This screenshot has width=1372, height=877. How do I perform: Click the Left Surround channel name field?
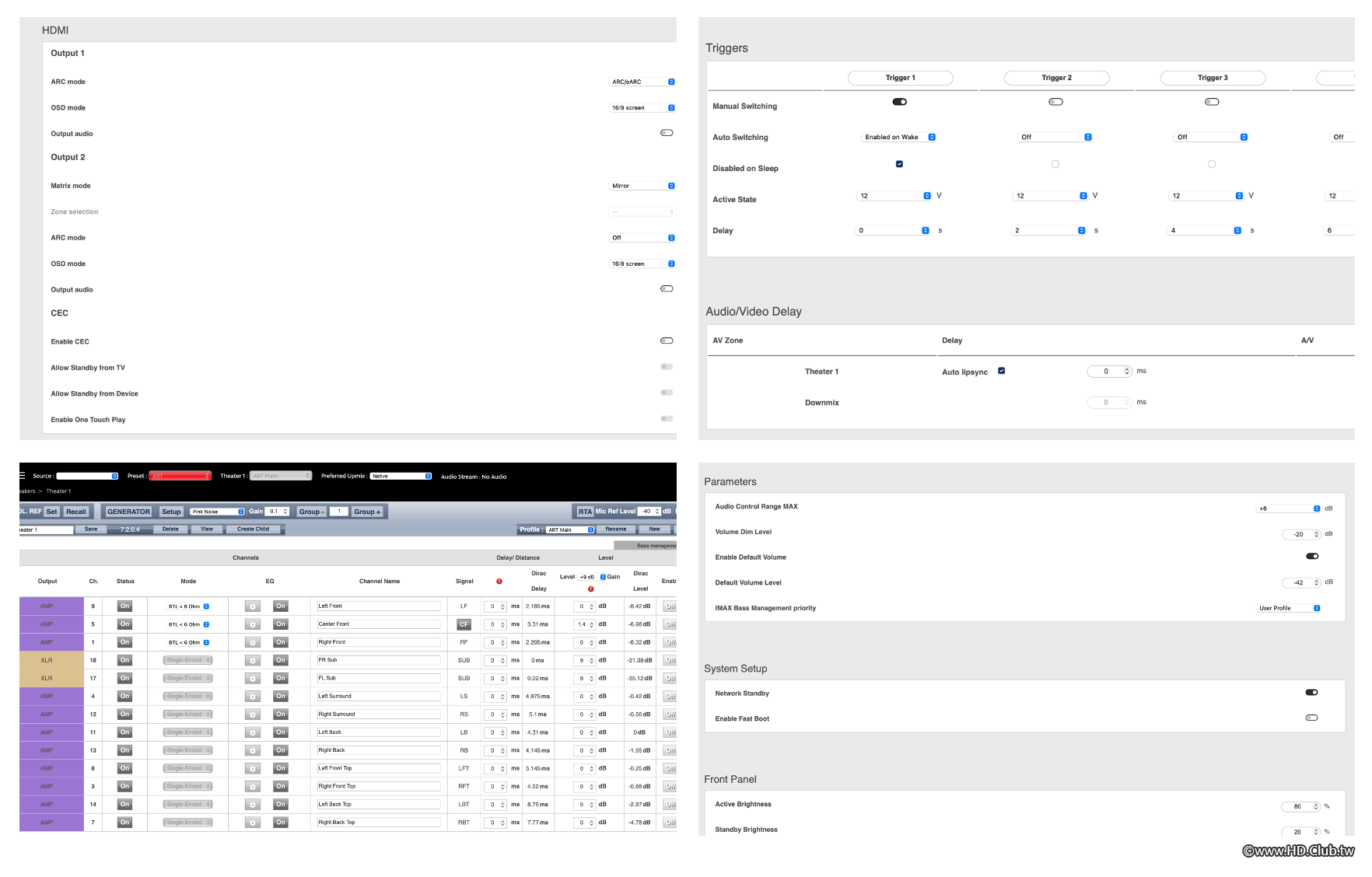point(379,697)
